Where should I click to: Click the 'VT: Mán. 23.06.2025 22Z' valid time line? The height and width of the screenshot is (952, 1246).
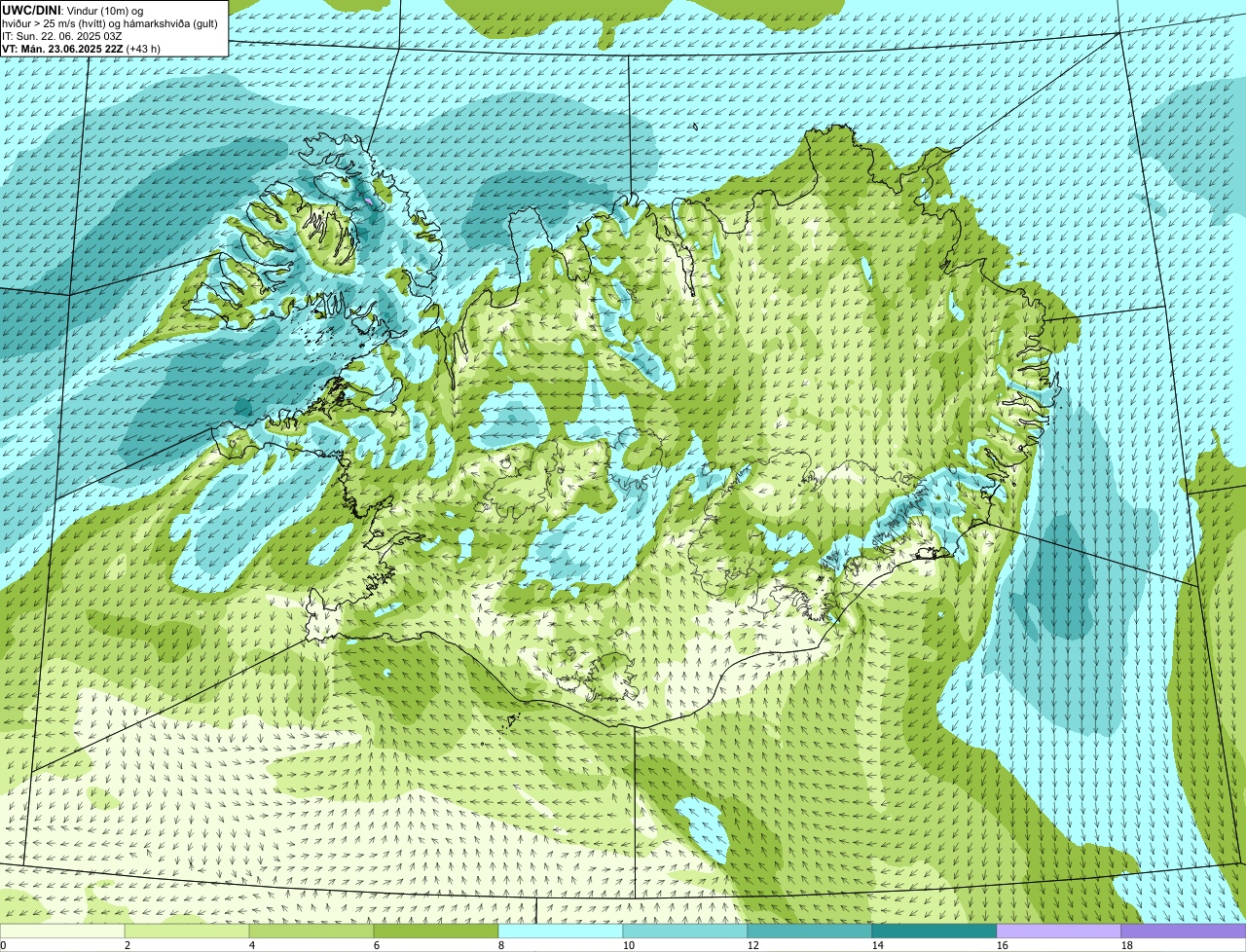click(x=82, y=49)
